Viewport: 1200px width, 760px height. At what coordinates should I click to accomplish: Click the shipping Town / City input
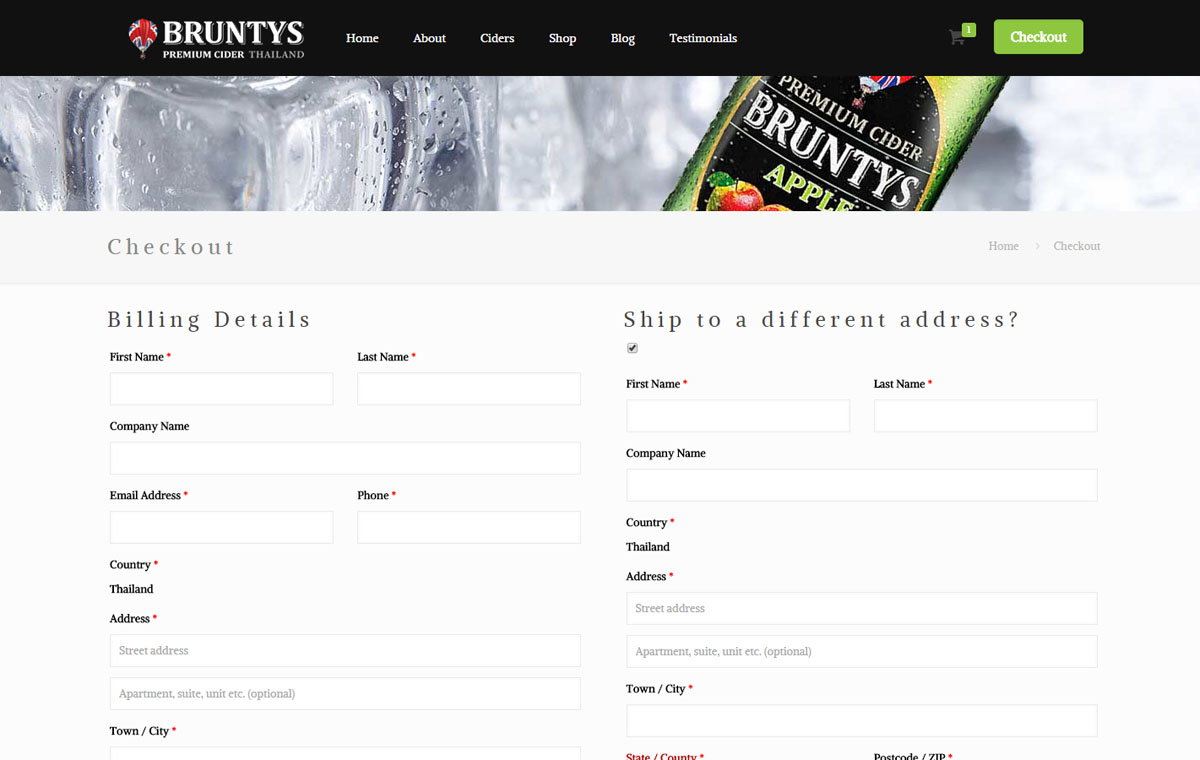coord(861,720)
